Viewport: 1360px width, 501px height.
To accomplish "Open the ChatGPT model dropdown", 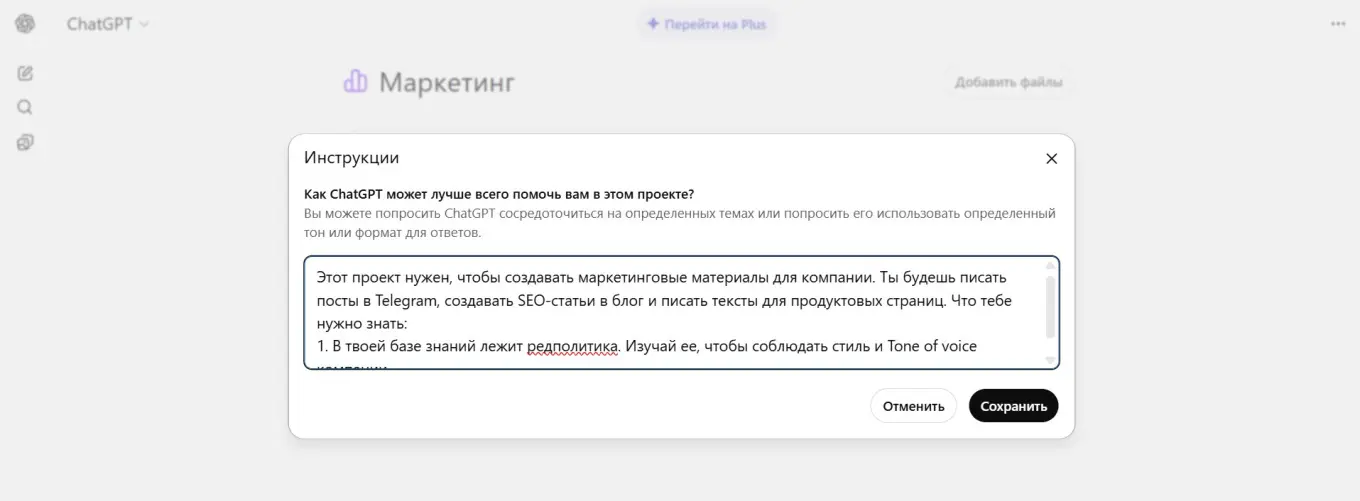I will 108,24.
